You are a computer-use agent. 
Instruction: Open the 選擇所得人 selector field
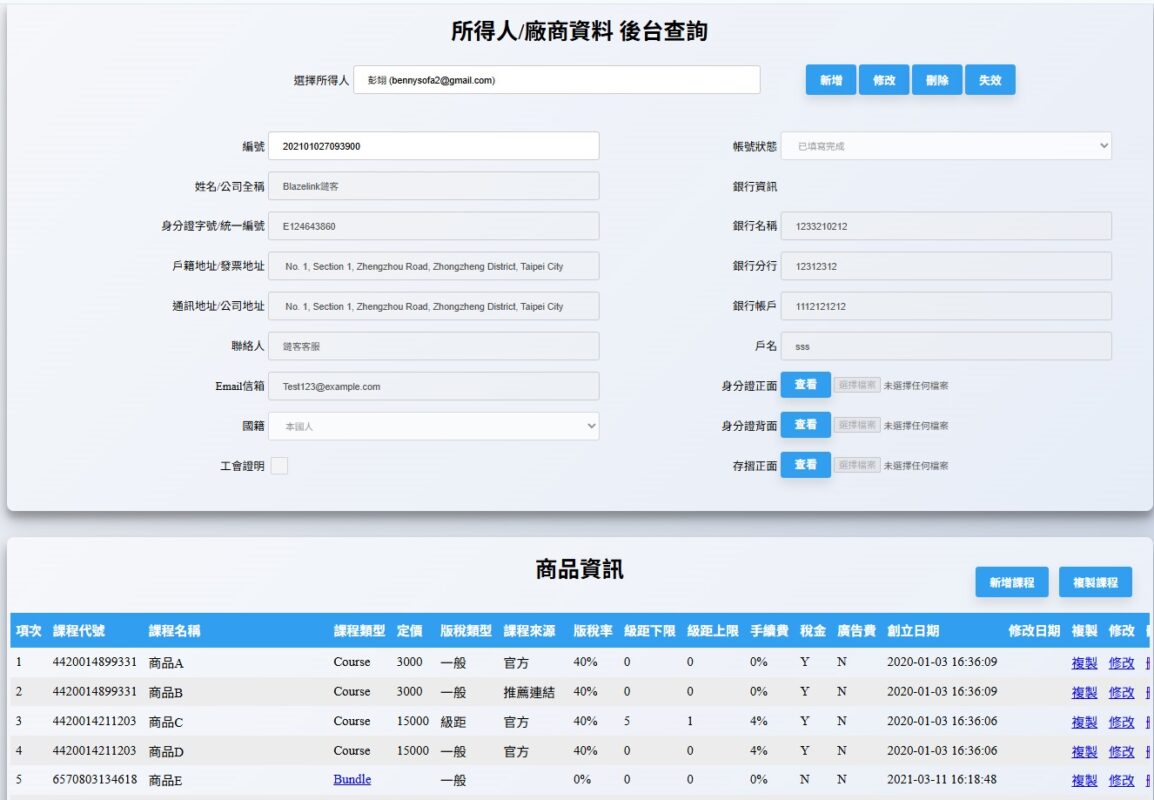[x=556, y=80]
